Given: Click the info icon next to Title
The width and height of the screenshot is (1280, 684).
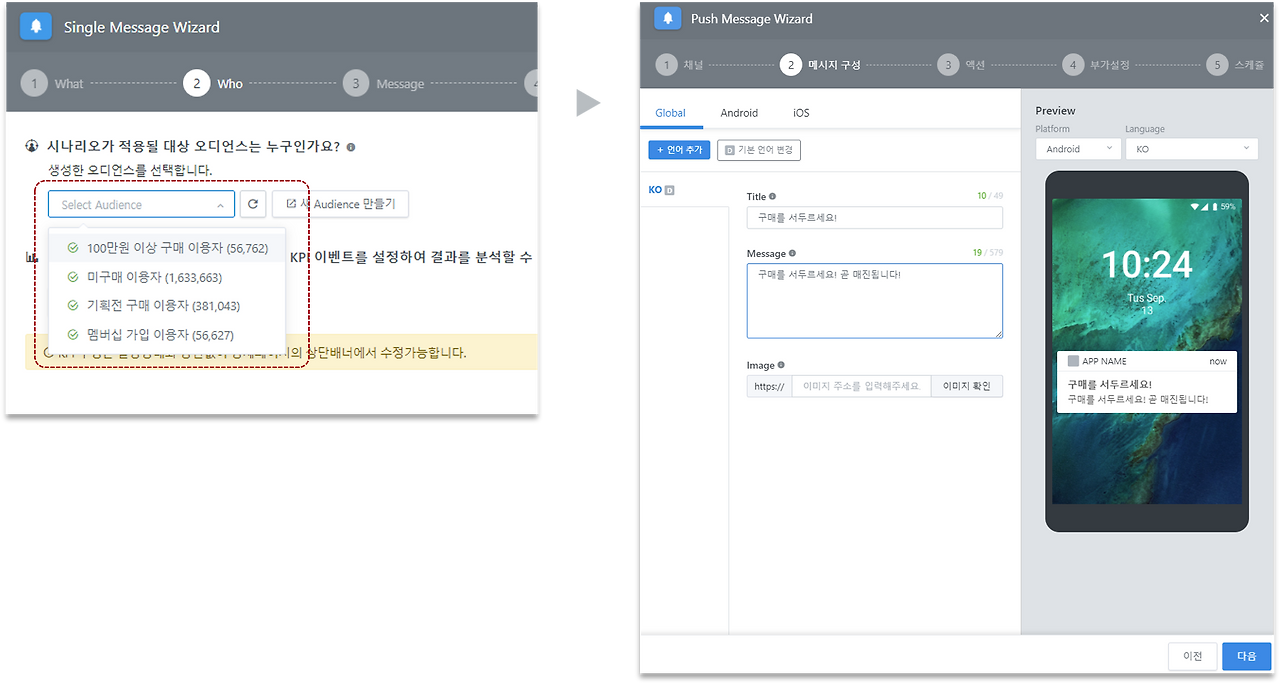Looking at the screenshot, I should coord(772,197).
